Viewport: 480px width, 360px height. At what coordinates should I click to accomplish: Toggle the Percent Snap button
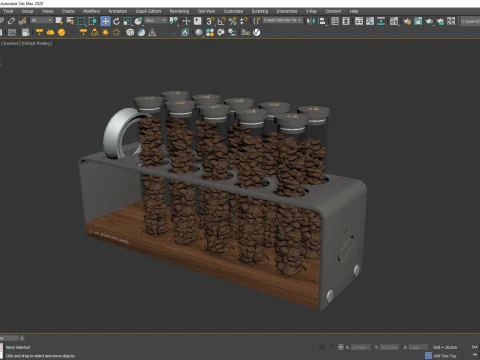(233, 21)
